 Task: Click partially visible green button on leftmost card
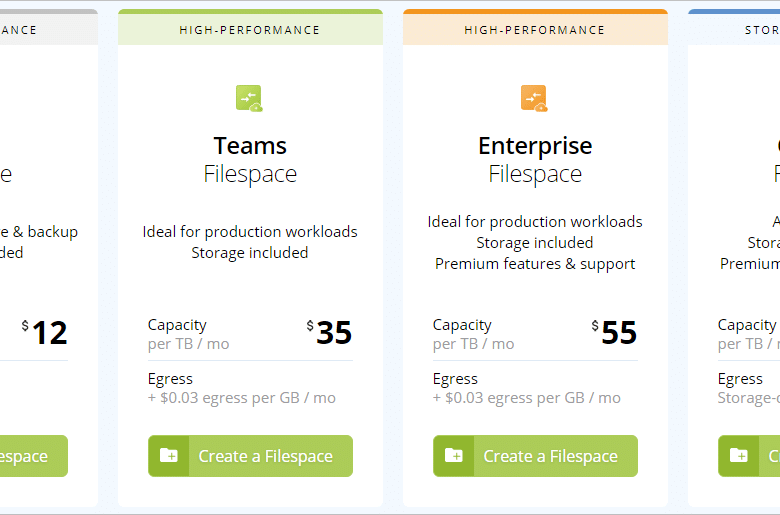click(34, 456)
